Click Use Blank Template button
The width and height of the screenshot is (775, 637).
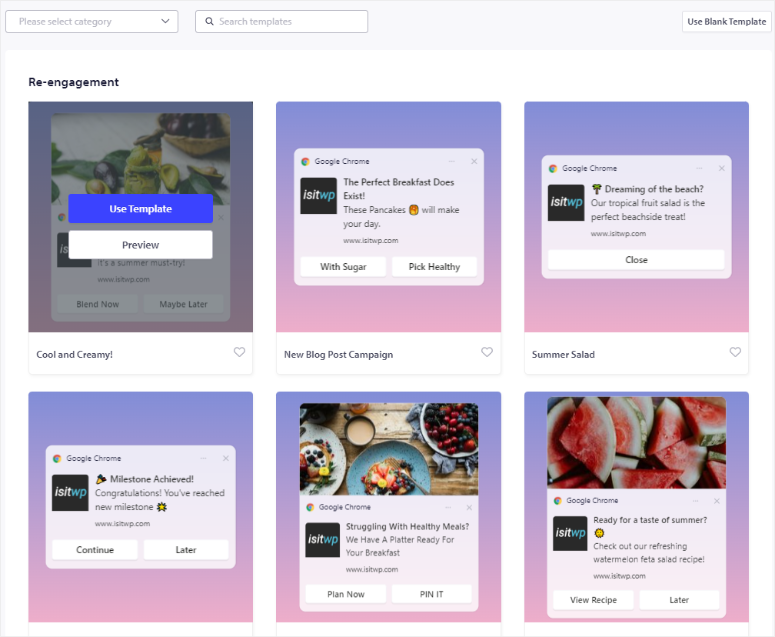click(x=726, y=22)
